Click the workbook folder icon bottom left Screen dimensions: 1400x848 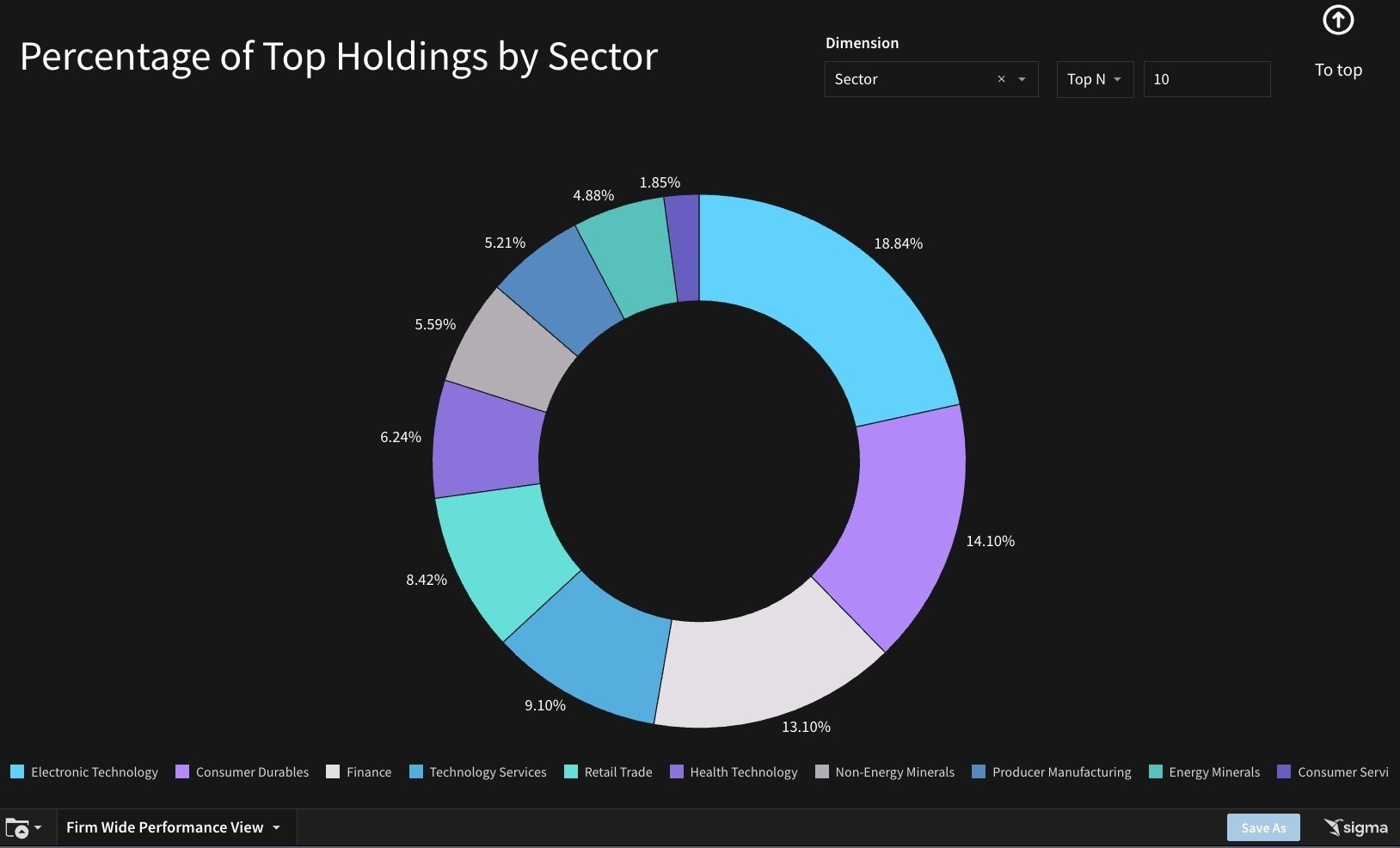point(15,828)
